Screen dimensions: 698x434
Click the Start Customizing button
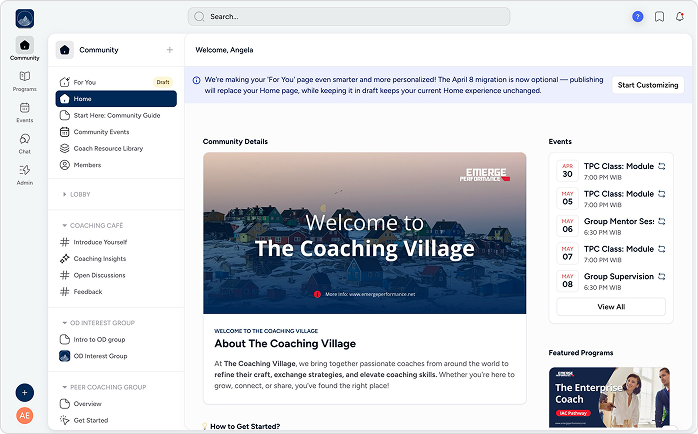[x=648, y=85]
